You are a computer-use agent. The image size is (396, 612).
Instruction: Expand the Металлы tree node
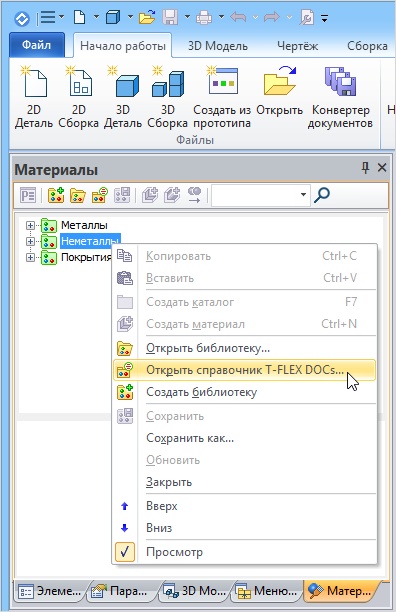click(x=30, y=225)
